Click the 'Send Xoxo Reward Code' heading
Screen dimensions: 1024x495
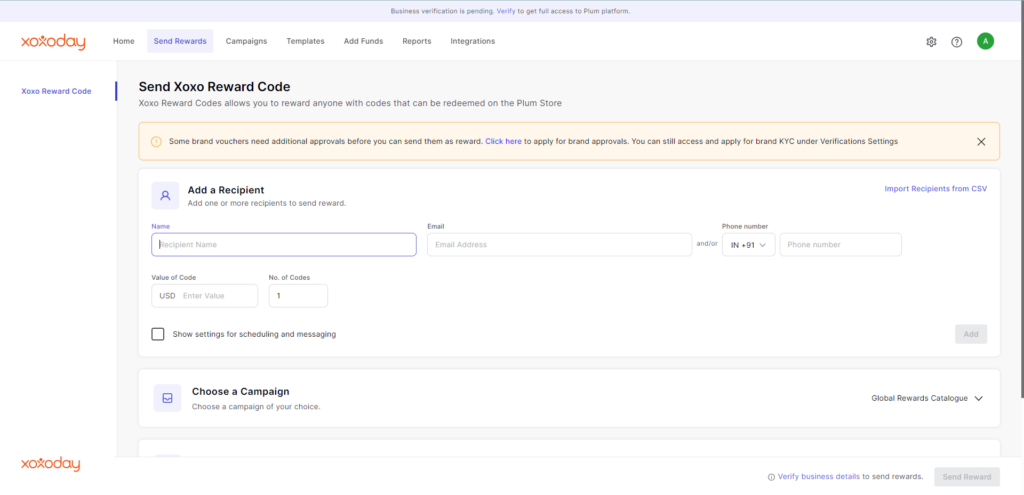pos(214,87)
